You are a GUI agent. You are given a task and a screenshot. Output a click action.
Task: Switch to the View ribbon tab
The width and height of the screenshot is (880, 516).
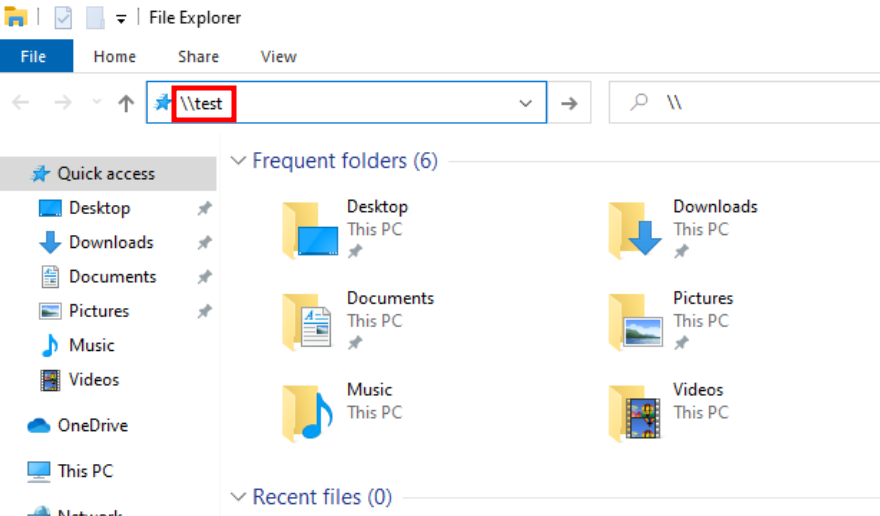click(x=280, y=56)
